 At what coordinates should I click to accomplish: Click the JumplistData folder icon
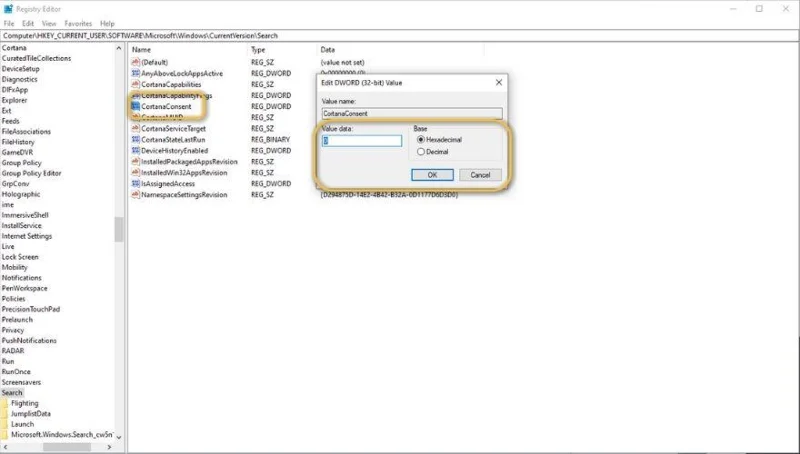coord(5,414)
